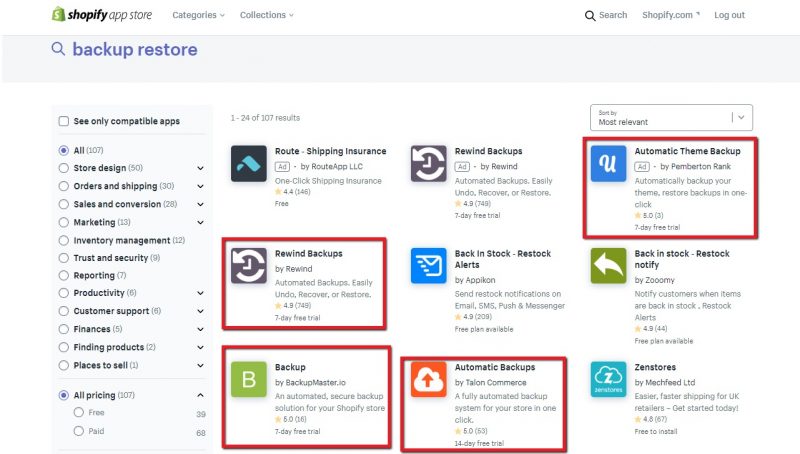Screen dimensions: 800x454
Task: Select the All (107) category radio
Action: [x=64, y=150]
